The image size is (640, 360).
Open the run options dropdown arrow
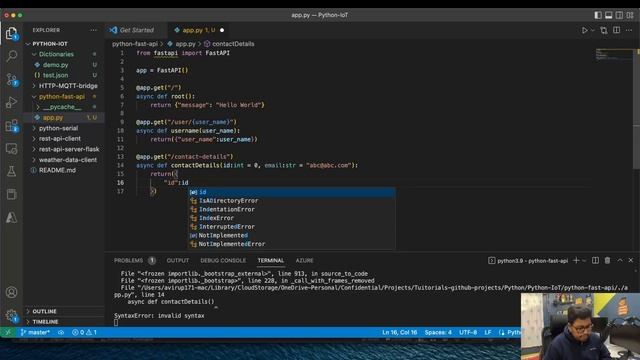click(x=593, y=30)
